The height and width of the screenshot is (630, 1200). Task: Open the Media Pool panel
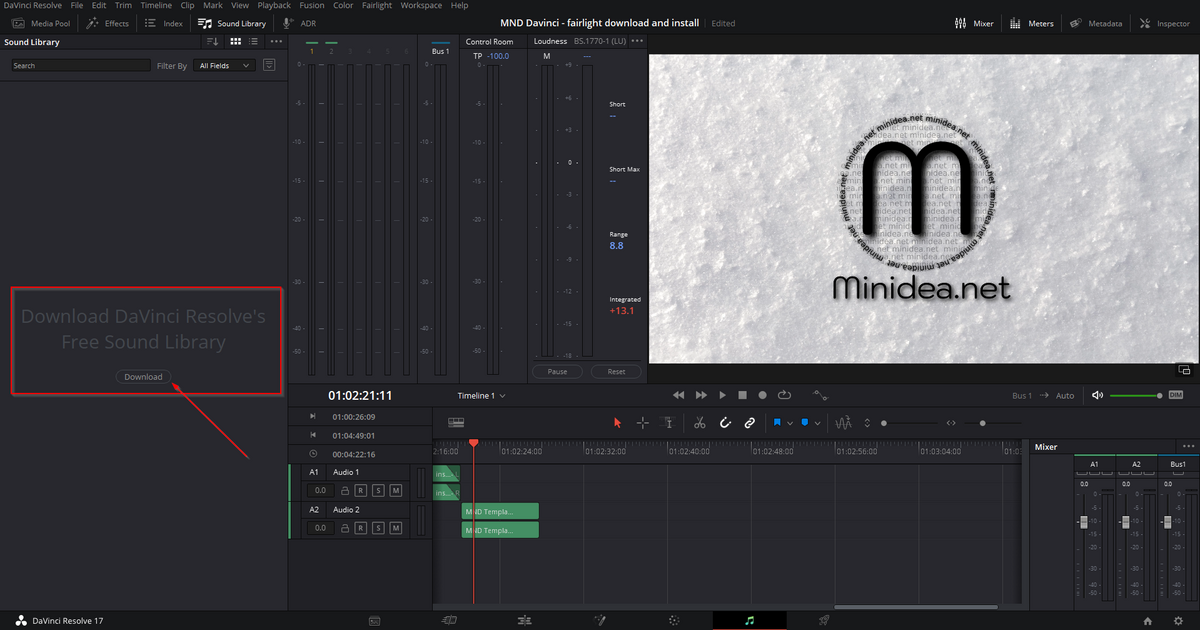tap(41, 23)
